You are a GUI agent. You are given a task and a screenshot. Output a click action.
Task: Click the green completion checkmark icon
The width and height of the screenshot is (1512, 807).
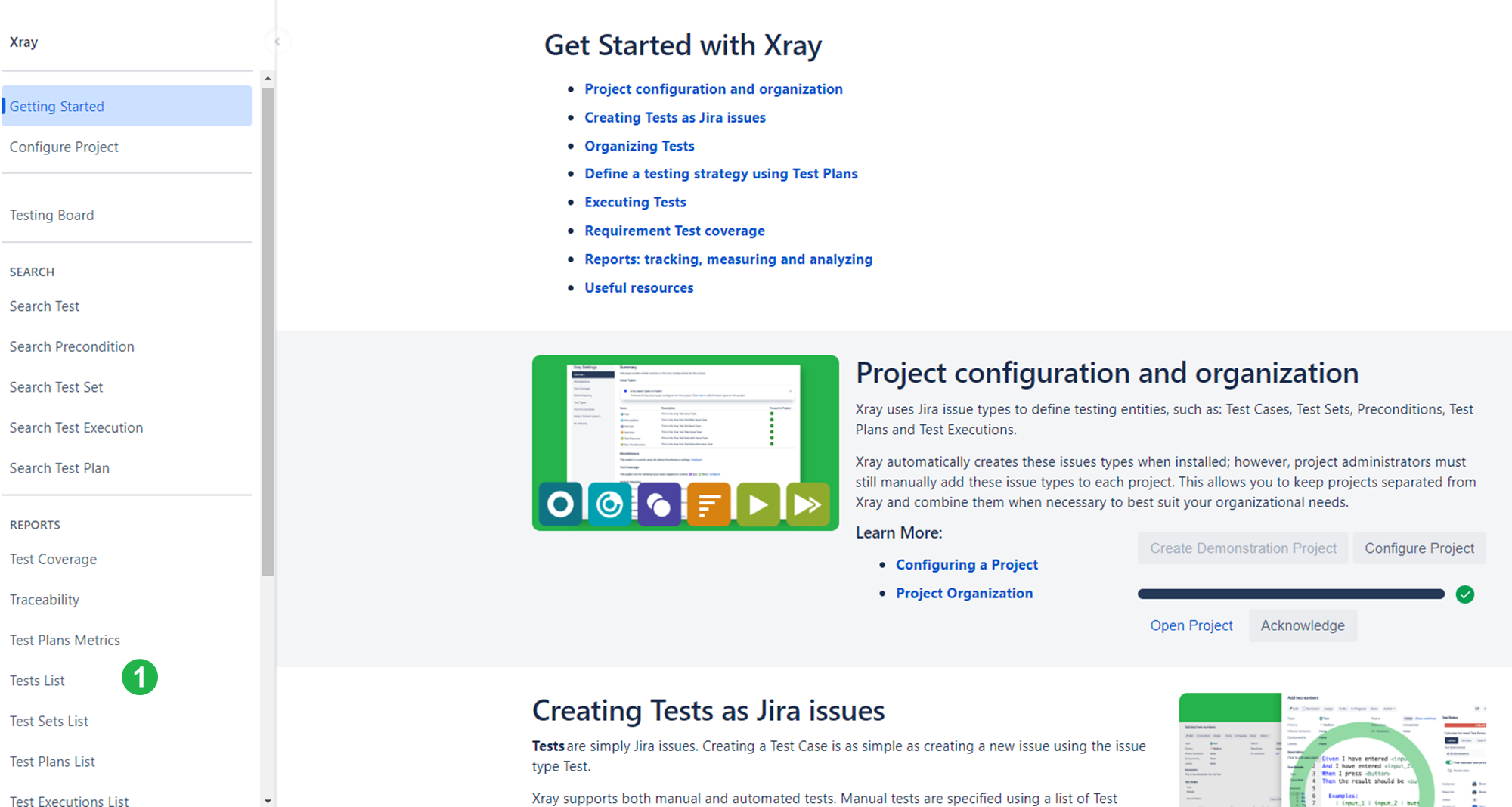tap(1465, 594)
